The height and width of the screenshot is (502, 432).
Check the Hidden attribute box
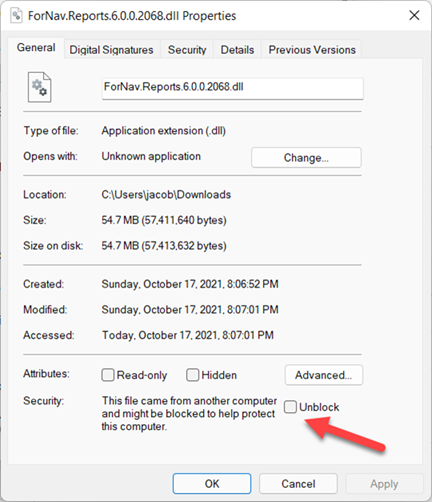click(x=193, y=375)
